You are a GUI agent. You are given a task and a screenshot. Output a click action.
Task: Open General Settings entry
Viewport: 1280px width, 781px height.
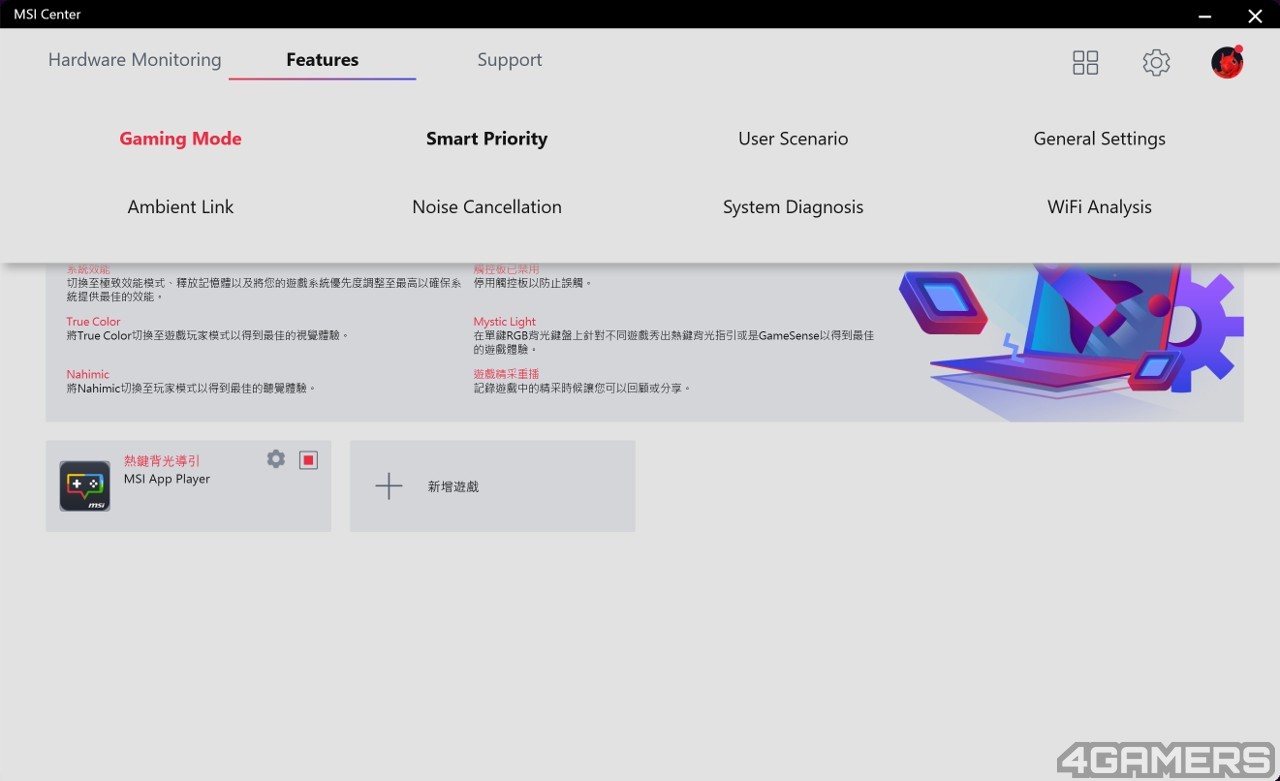(x=1100, y=139)
